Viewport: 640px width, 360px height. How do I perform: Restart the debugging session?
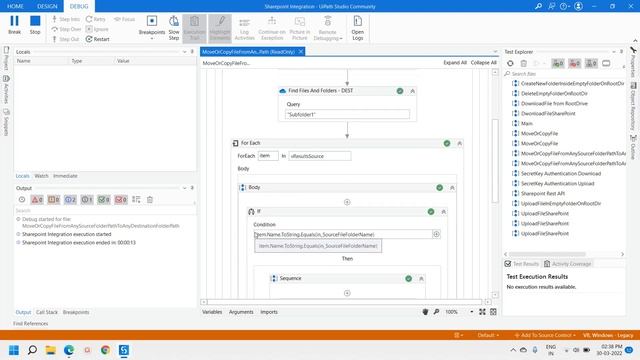(98, 39)
